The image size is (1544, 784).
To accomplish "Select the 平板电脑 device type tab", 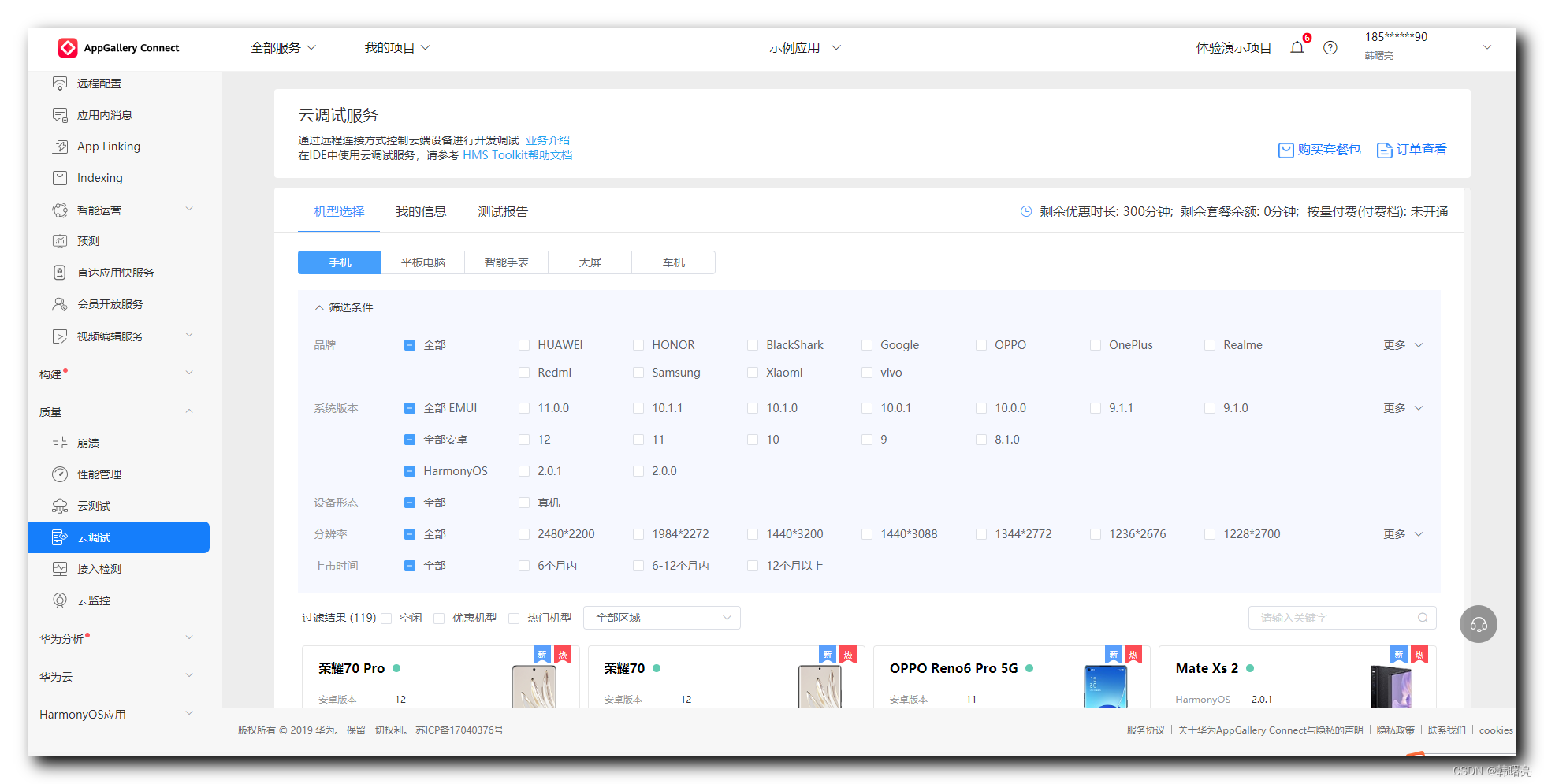I will (423, 262).
